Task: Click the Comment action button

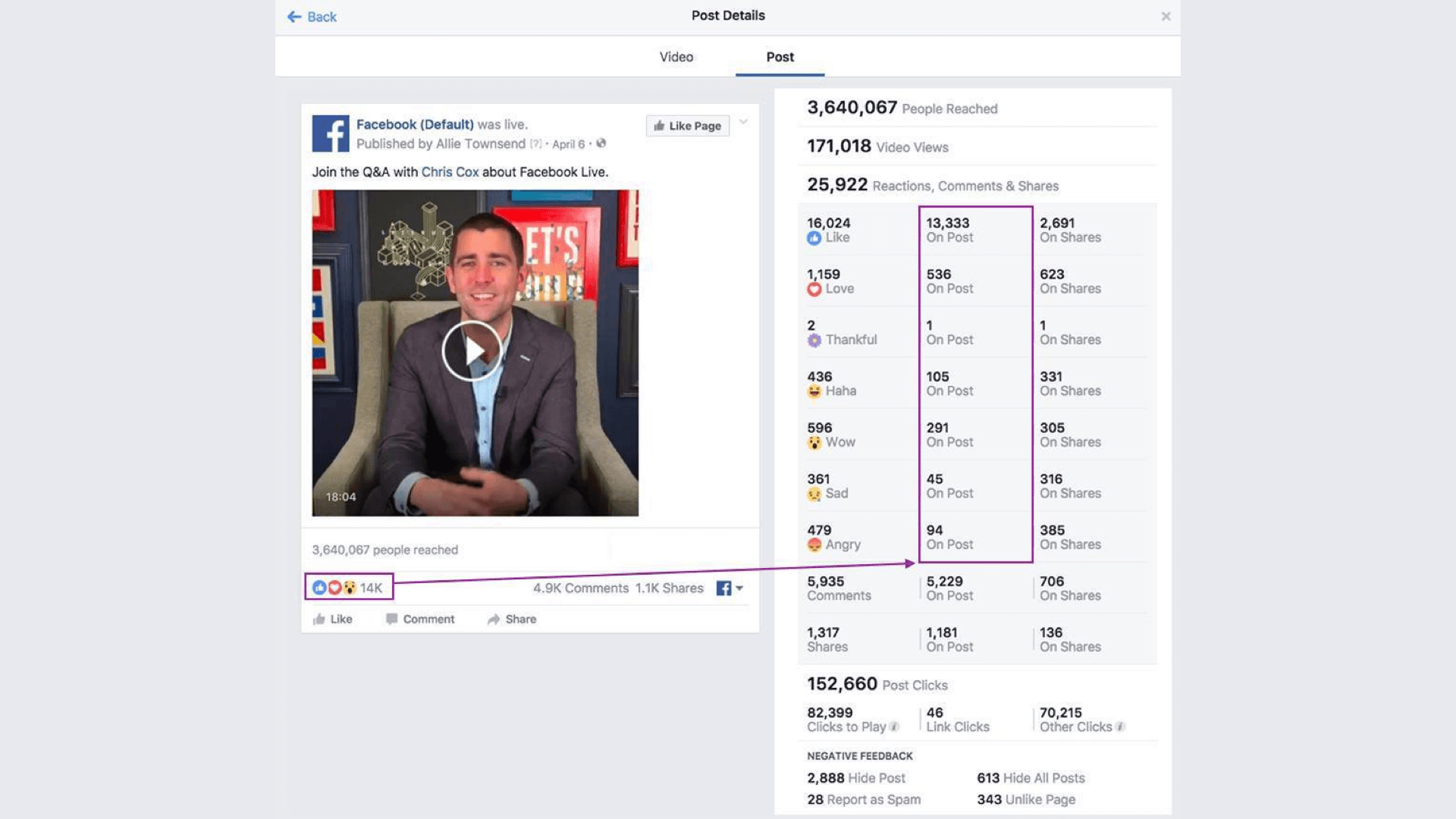Action: click(428, 618)
